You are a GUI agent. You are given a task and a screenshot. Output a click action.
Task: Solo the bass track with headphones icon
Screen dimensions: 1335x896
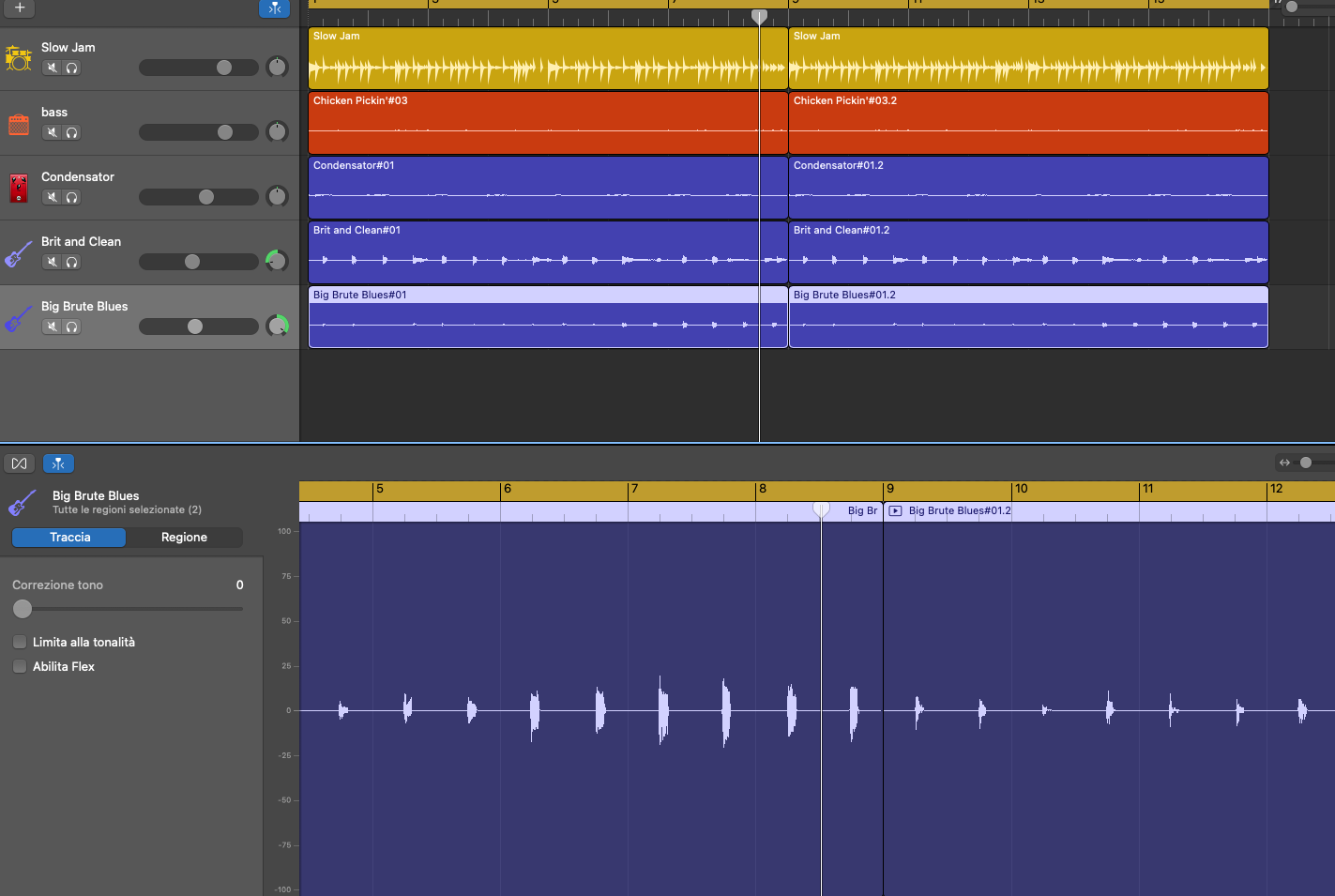click(71, 132)
